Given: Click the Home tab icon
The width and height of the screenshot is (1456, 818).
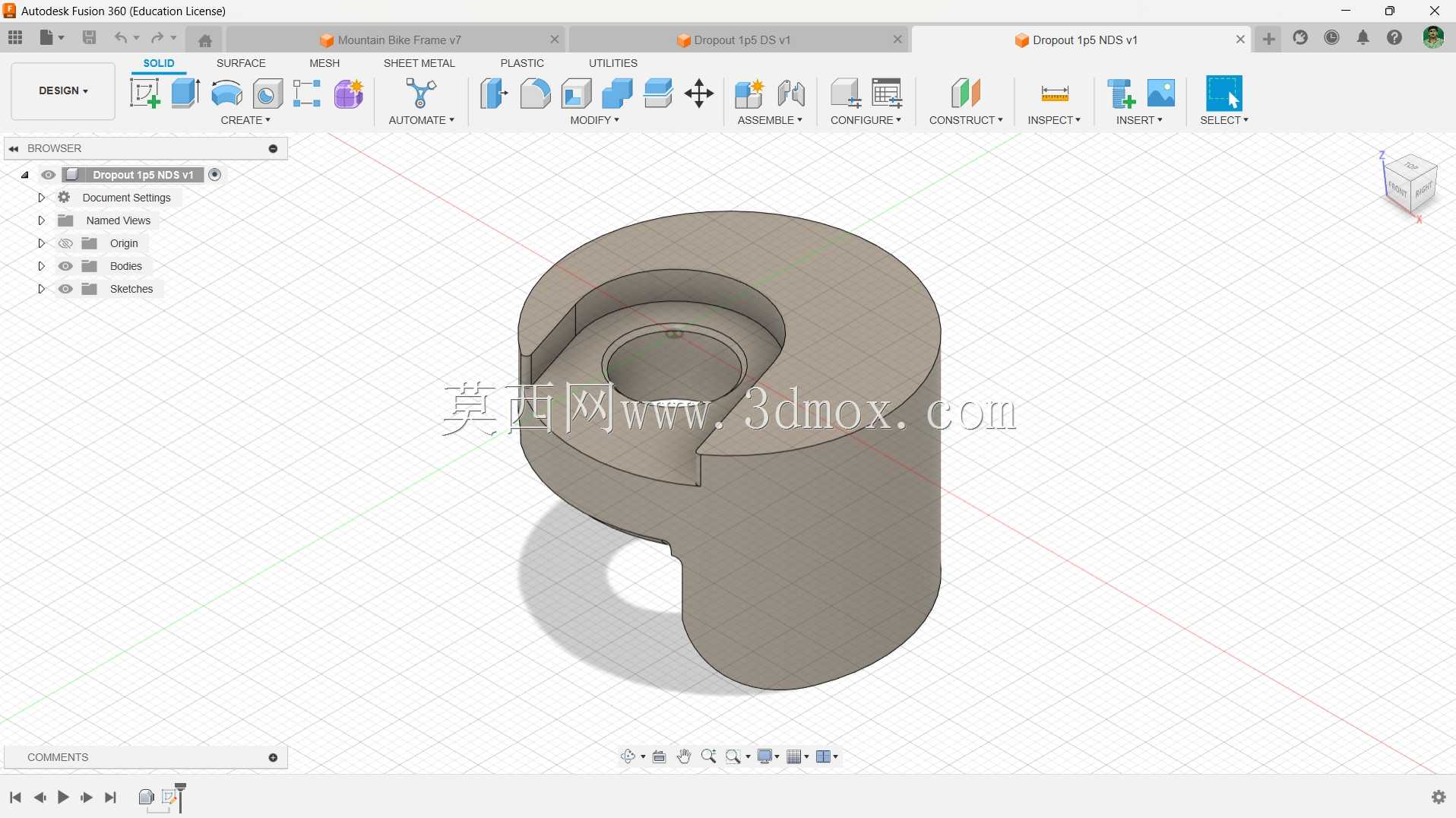Looking at the screenshot, I should point(204,40).
